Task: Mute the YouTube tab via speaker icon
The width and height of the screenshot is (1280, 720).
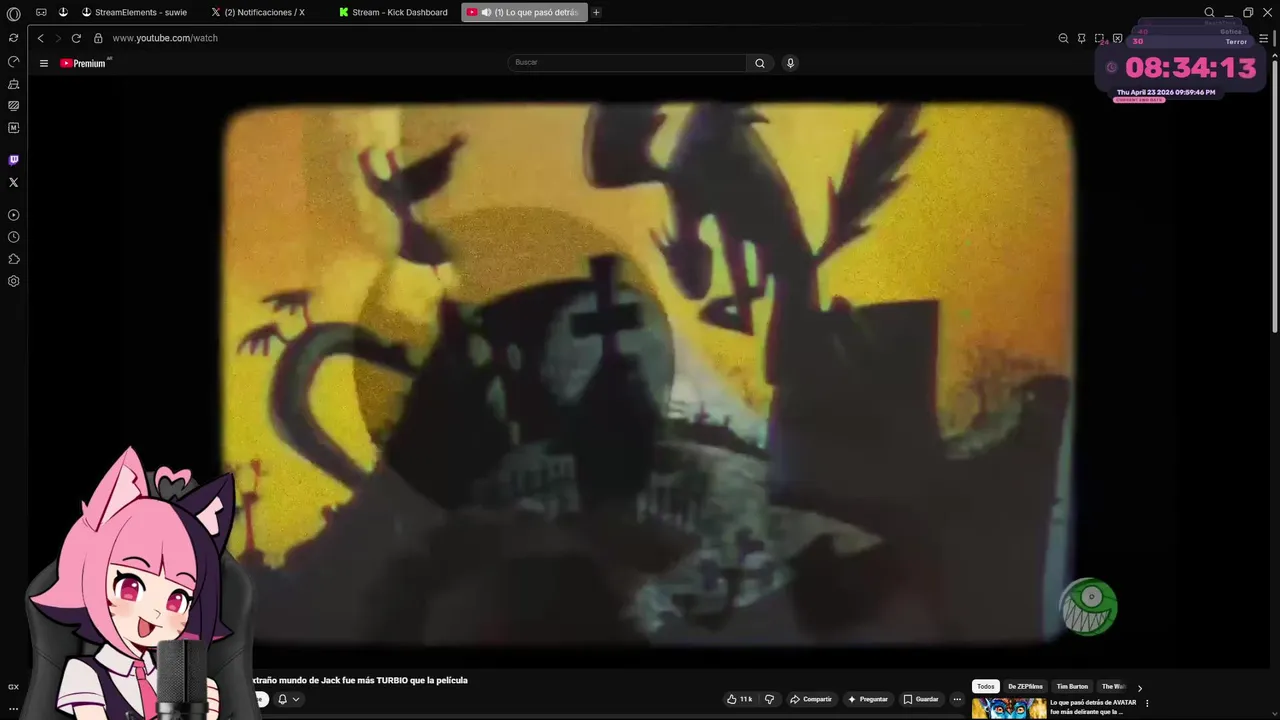Action: [x=486, y=12]
